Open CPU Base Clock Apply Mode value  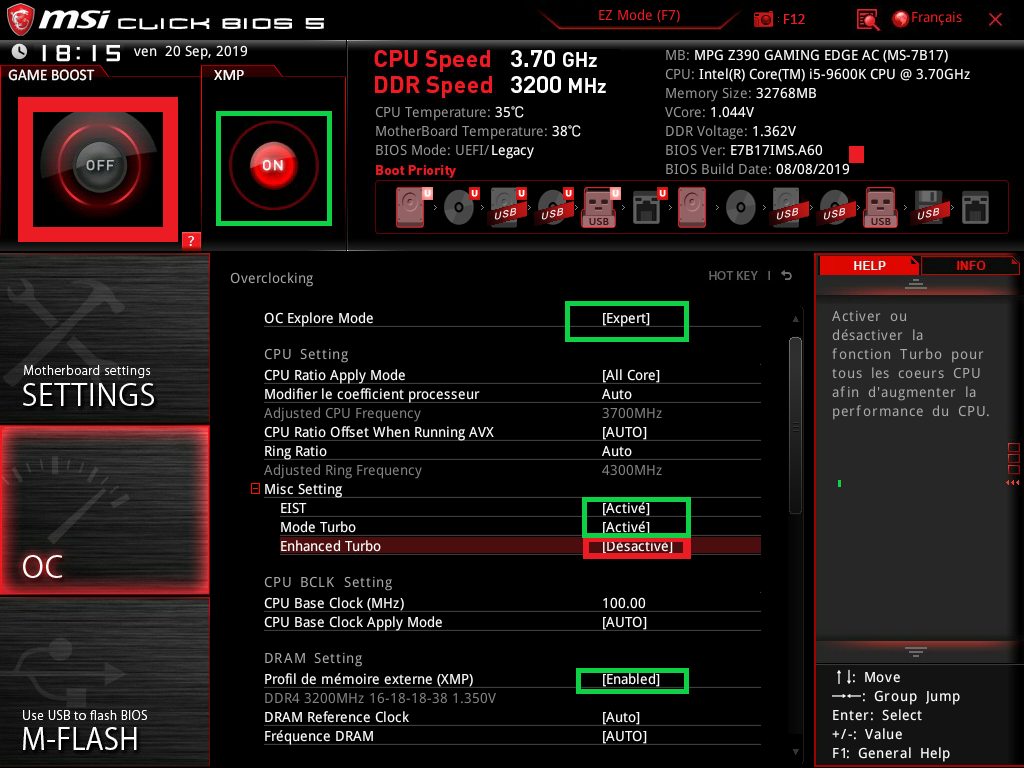click(624, 622)
